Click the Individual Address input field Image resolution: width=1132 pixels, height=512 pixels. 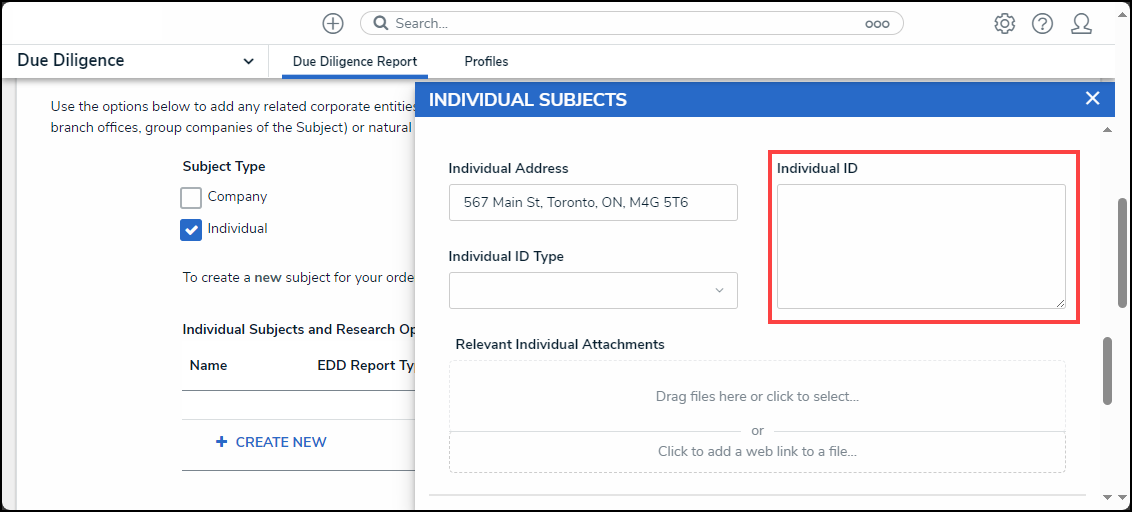tap(593, 202)
